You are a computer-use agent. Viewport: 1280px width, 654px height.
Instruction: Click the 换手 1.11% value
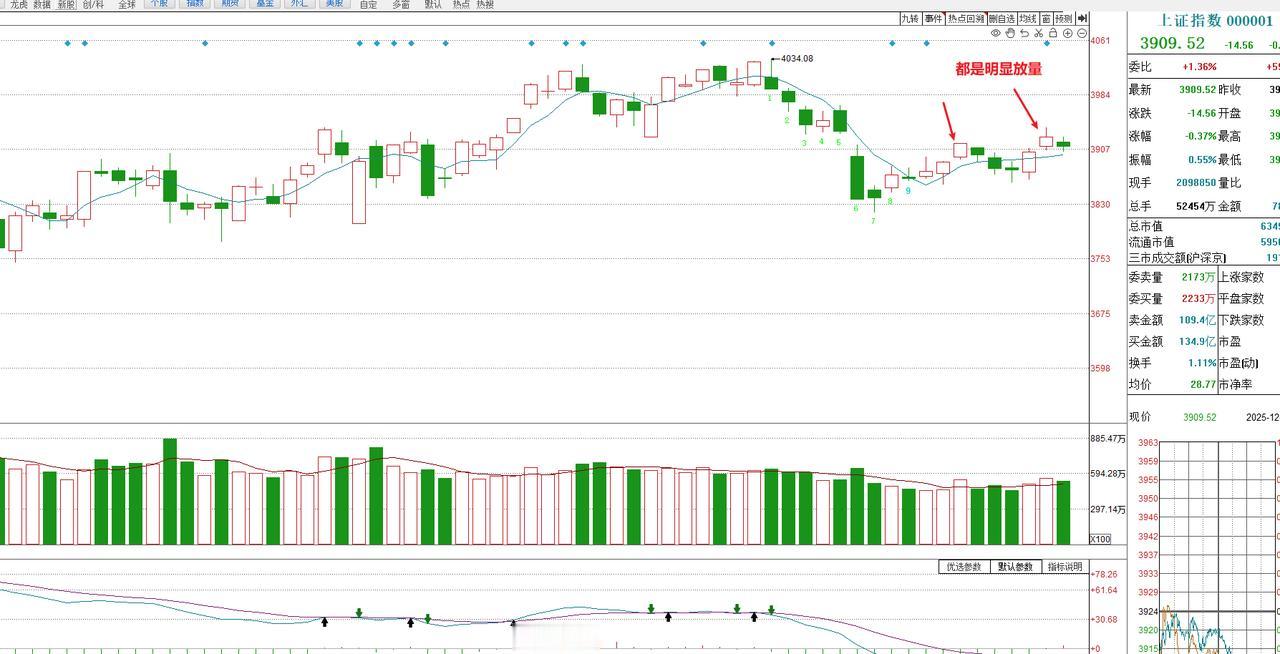coord(1202,363)
